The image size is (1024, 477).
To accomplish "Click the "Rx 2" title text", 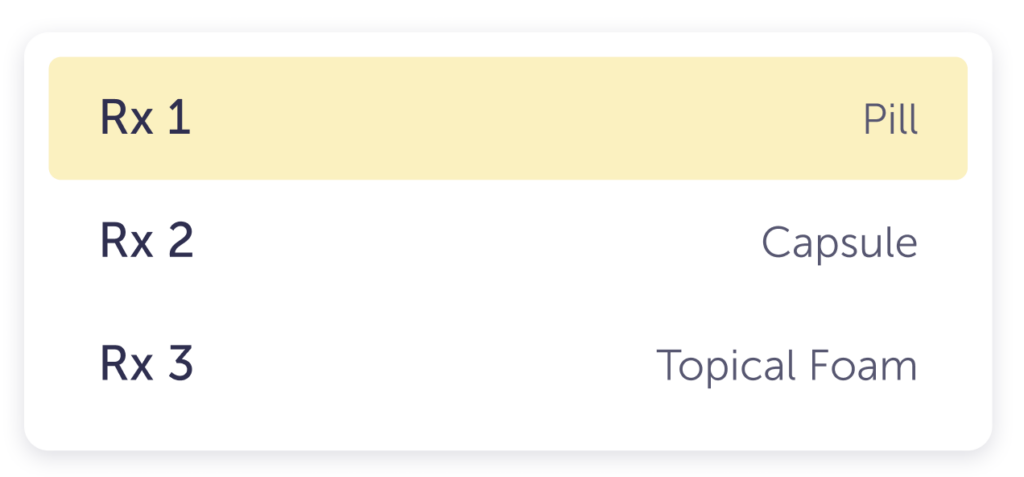I will [x=146, y=242].
